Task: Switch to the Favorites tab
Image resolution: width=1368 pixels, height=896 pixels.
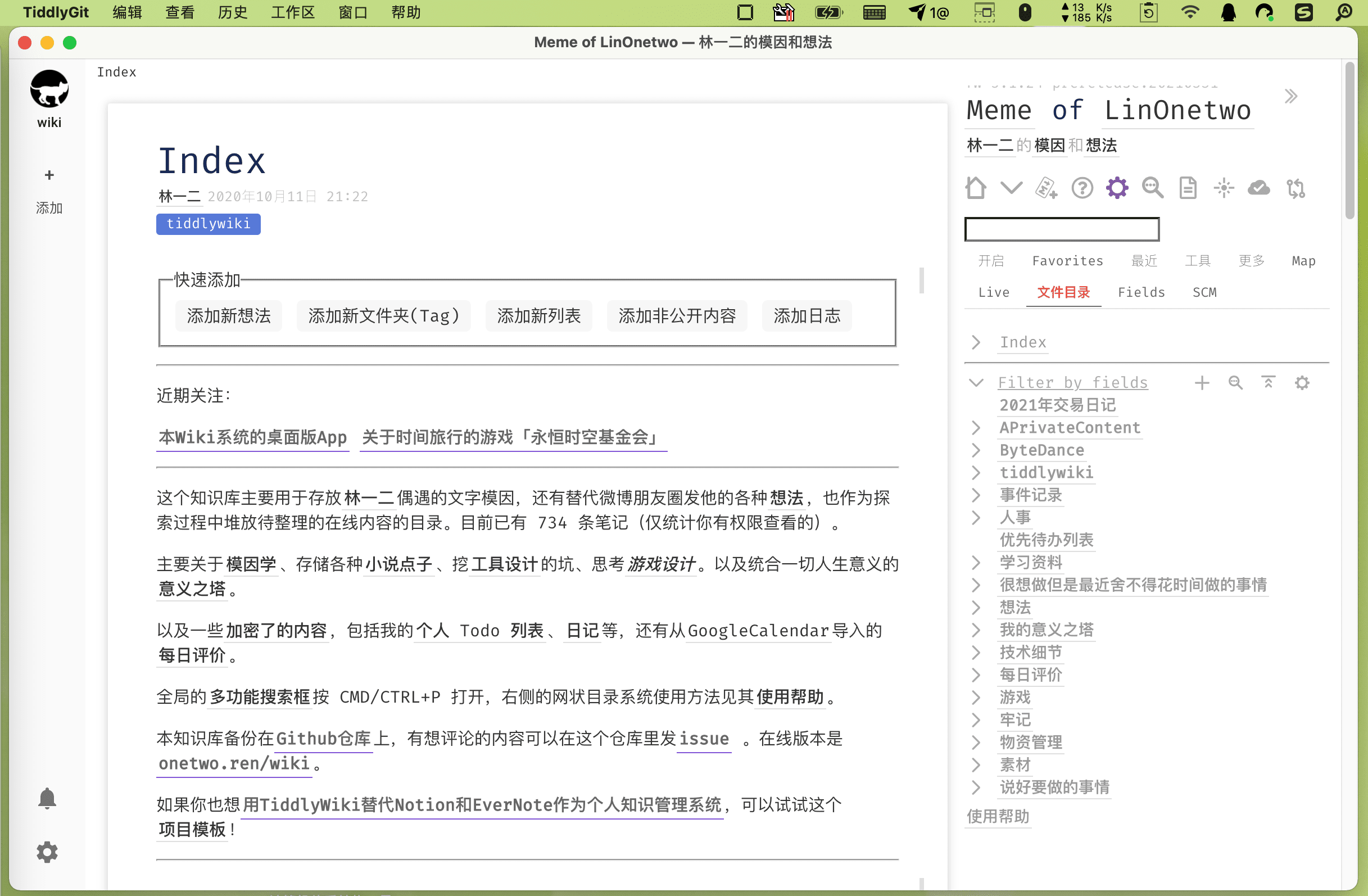Action: tap(1067, 260)
